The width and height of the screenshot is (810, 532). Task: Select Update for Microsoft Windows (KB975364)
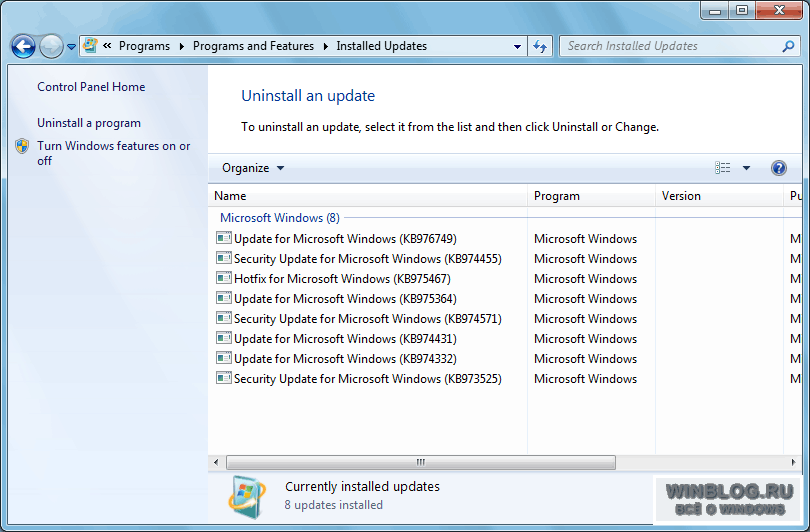[345, 299]
